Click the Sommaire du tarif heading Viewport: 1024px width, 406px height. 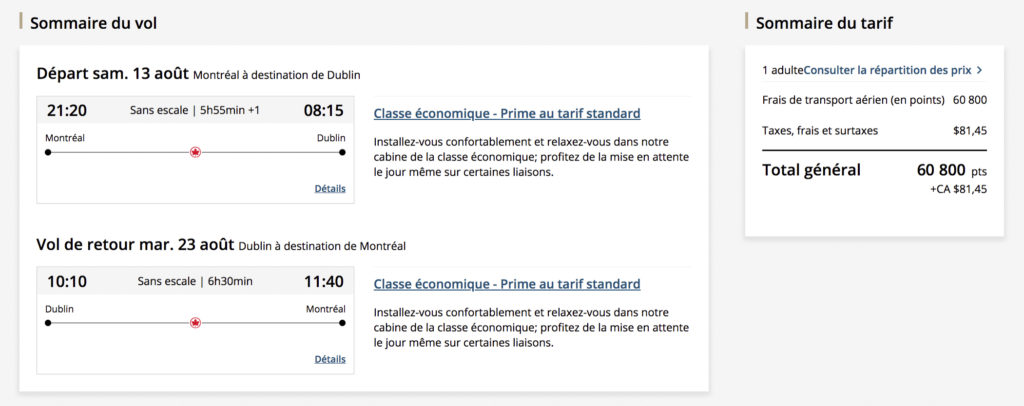point(824,22)
